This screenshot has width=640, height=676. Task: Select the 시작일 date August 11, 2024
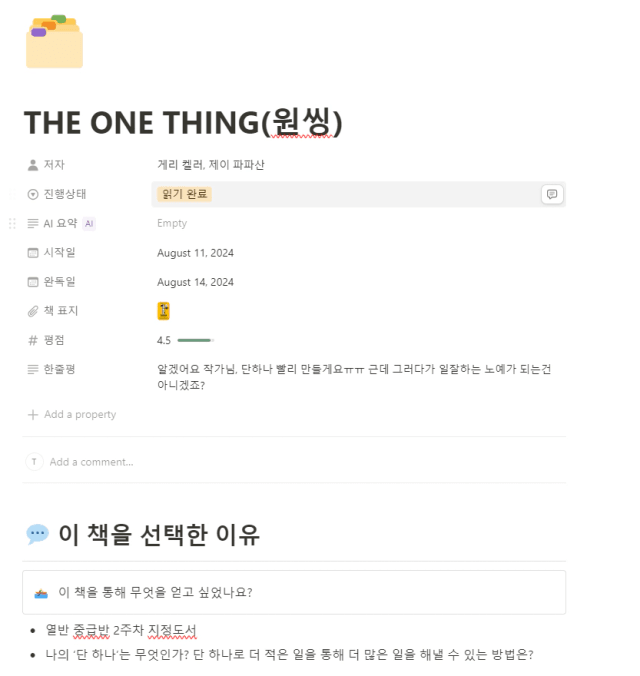tap(195, 253)
